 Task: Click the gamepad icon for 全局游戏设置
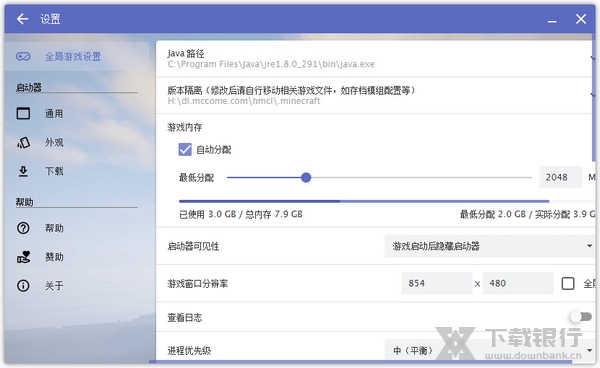(x=23, y=57)
